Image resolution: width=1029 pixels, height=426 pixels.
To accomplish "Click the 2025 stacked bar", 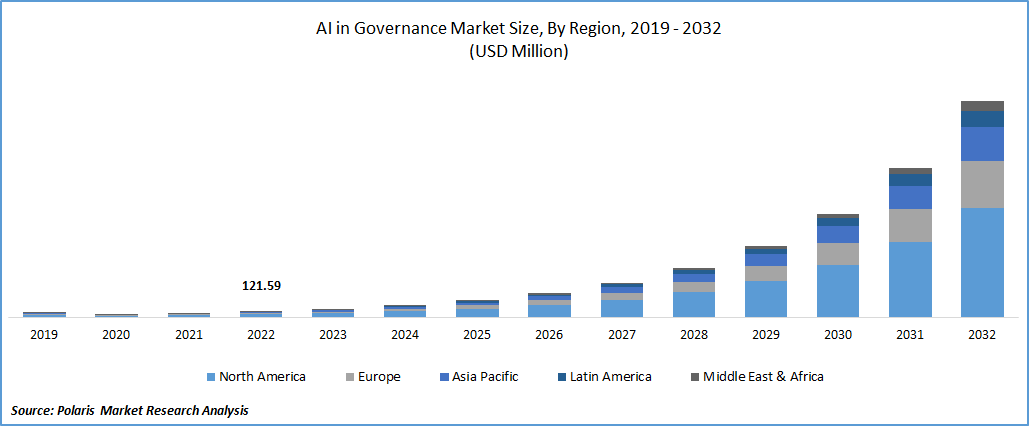I will [x=477, y=309].
